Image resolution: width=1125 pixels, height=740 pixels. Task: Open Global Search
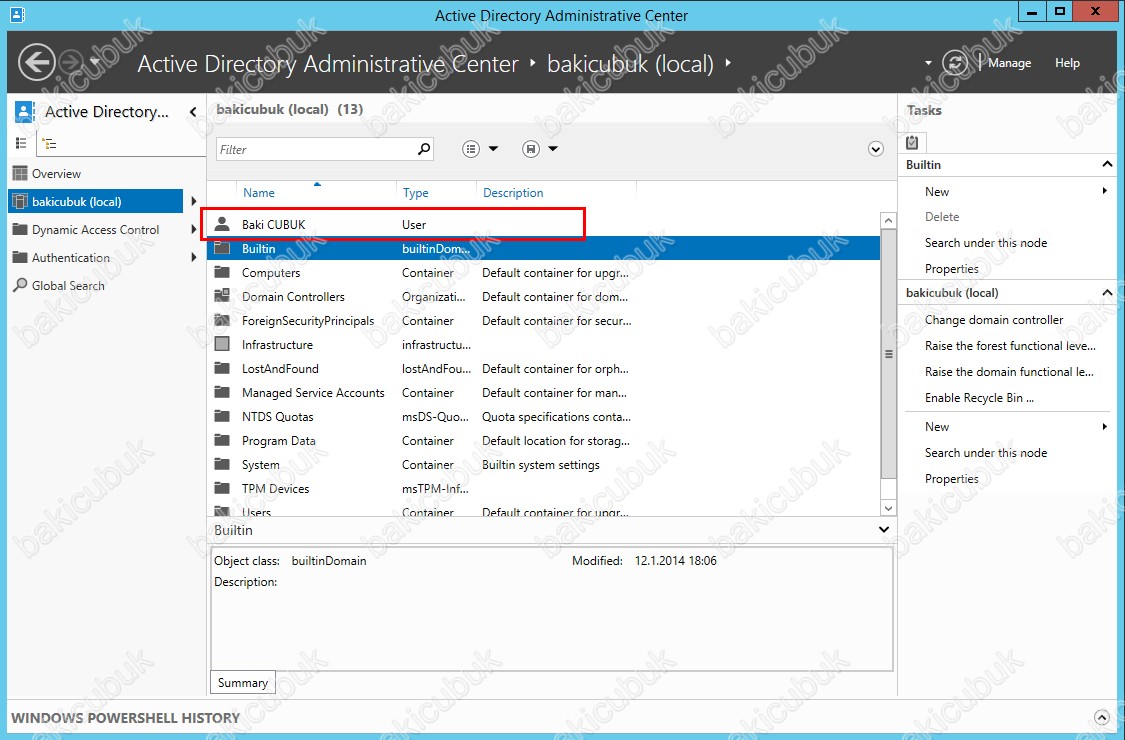(x=68, y=286)
